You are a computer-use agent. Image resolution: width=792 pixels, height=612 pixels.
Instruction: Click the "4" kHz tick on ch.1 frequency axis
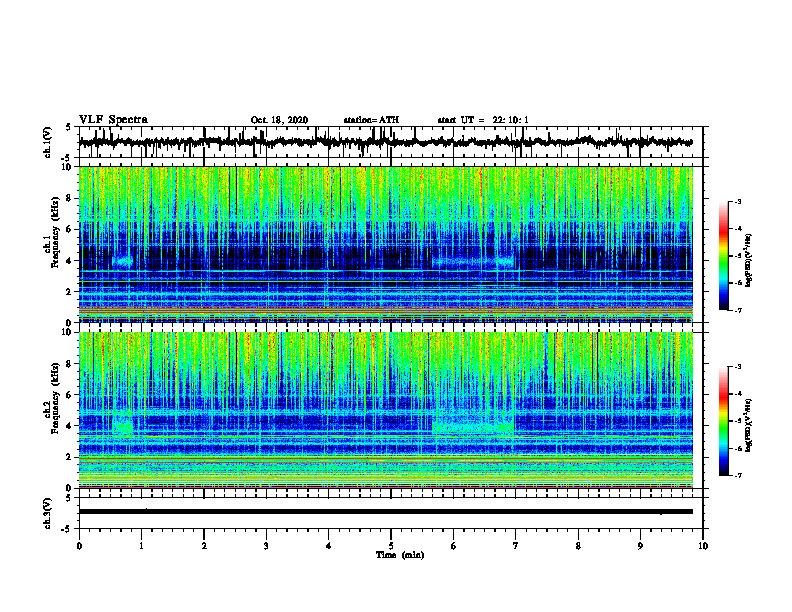tap(70, 261)
